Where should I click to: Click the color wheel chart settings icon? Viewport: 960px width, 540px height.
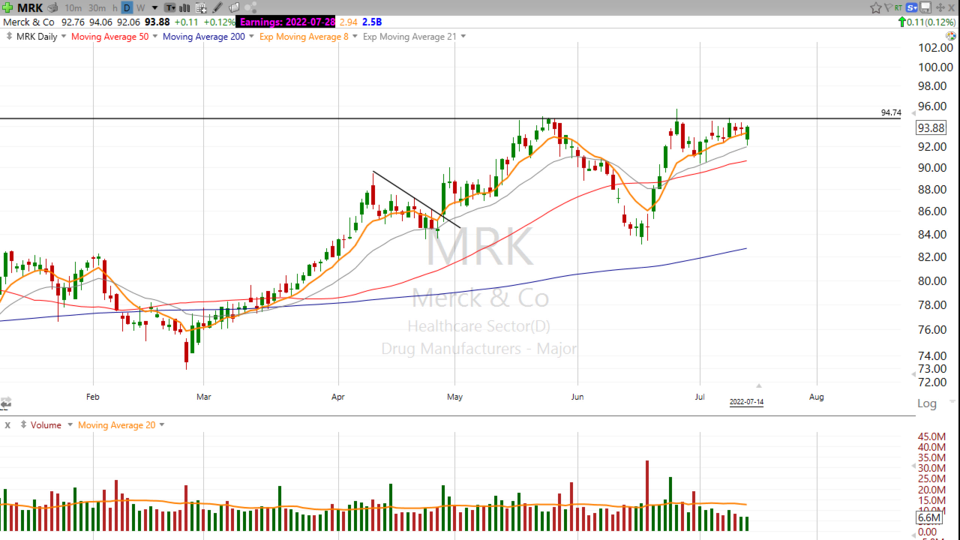pyautogui.click(x=951, y=36)
